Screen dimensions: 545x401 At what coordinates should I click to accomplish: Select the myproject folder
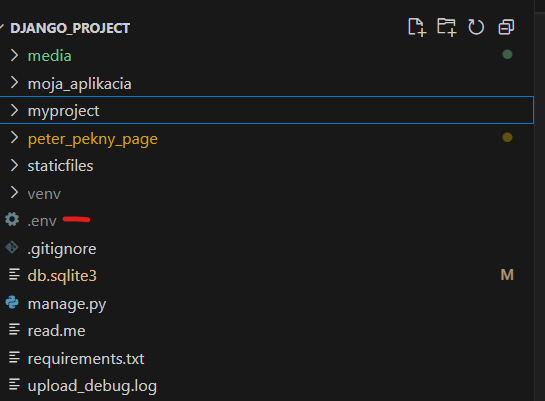[267, 110]
